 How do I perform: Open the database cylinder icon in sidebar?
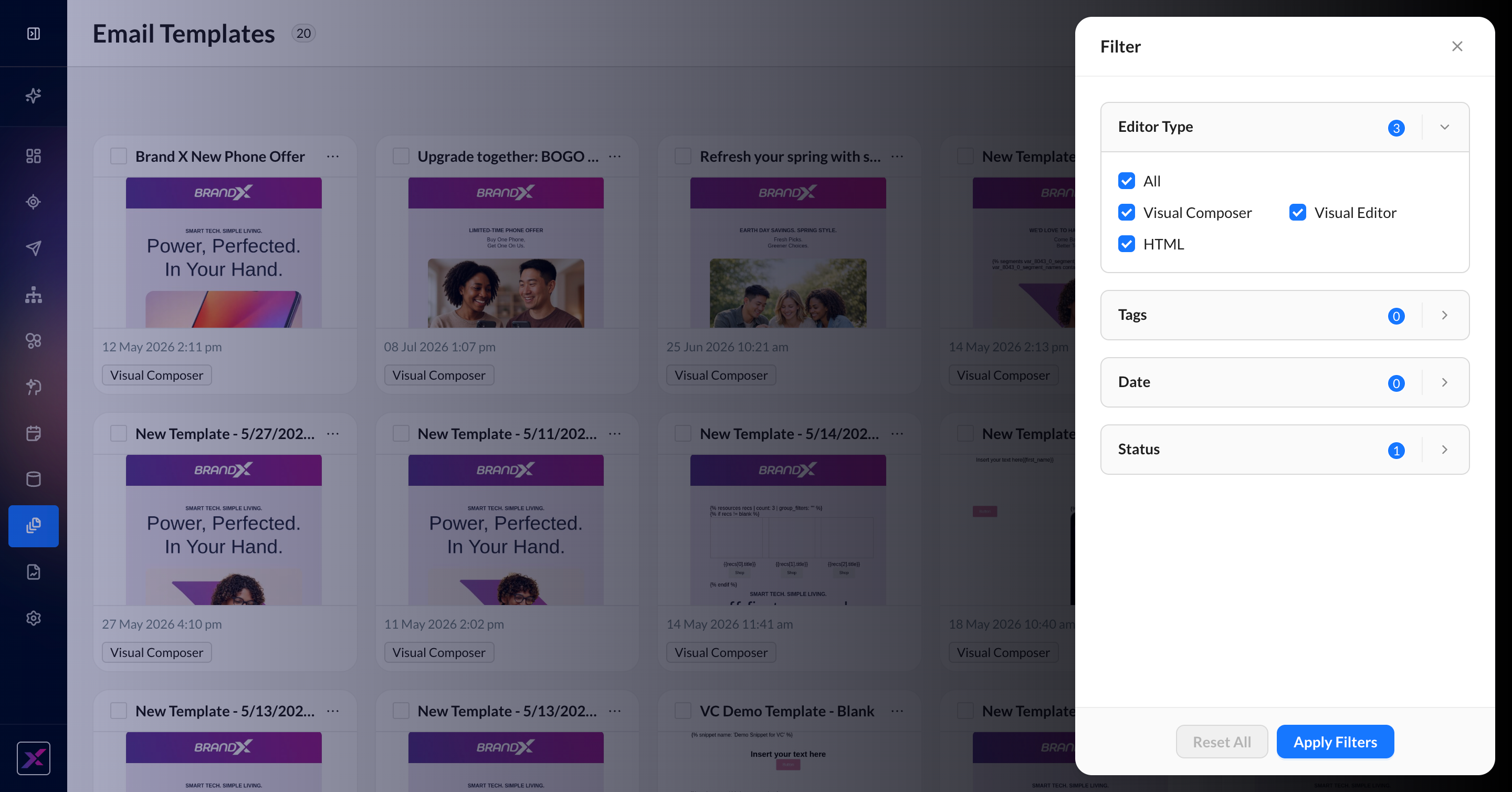coord(34,479)
